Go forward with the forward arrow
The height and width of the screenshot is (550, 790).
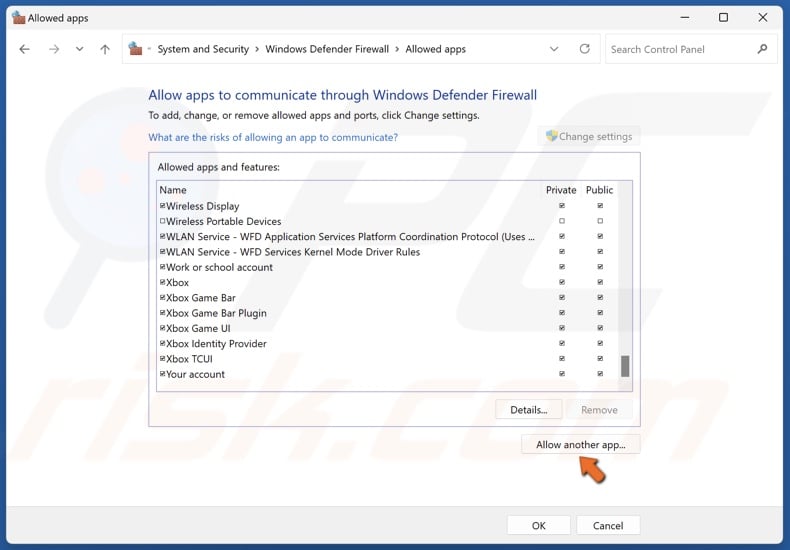(x=54, y=49)
